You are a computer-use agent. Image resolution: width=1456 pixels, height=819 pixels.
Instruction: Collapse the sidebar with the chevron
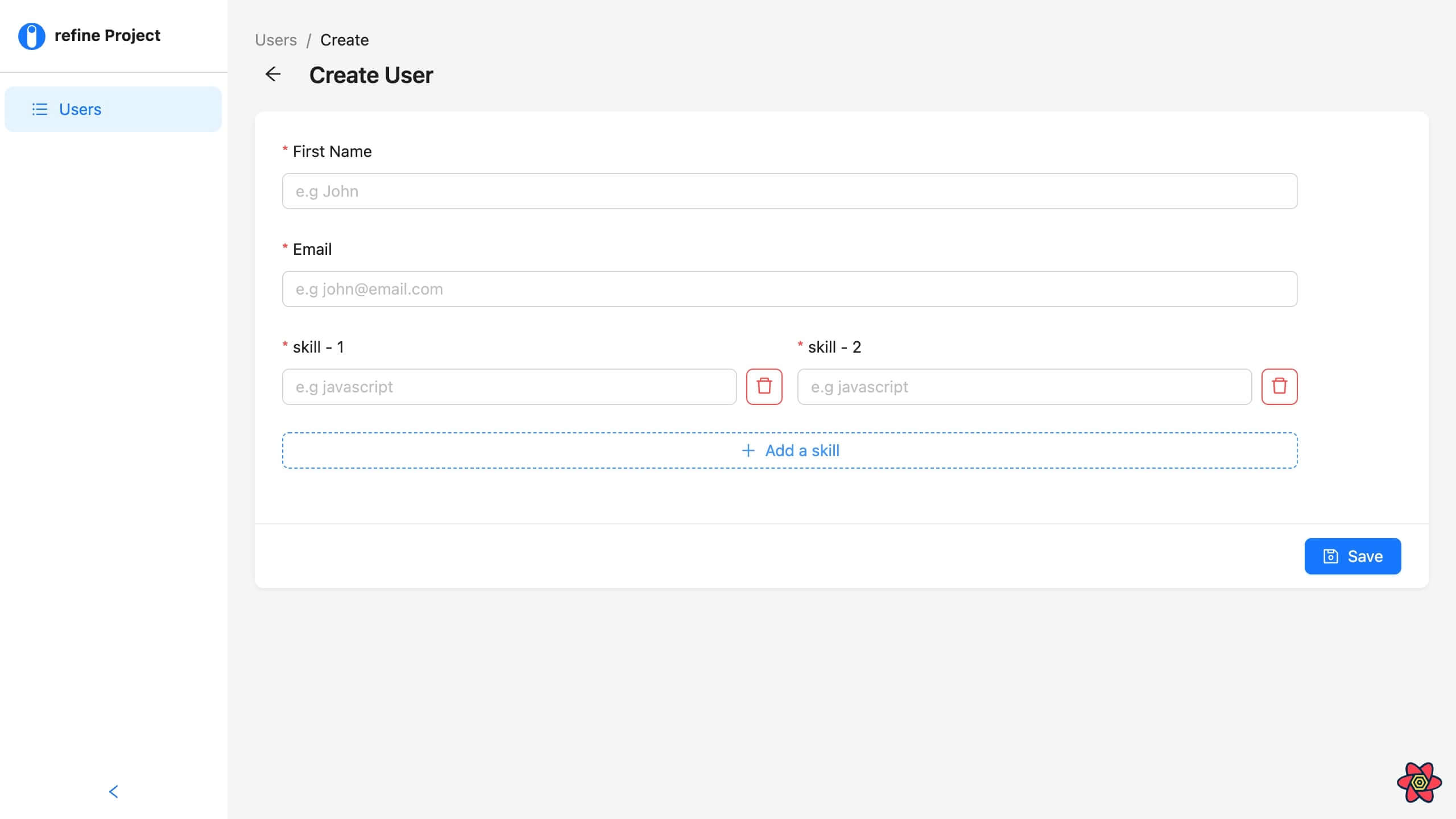point(113,792)
